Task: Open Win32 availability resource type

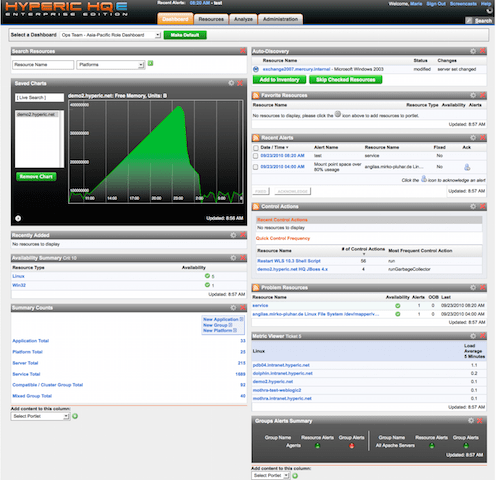Action: click(19, 285)
